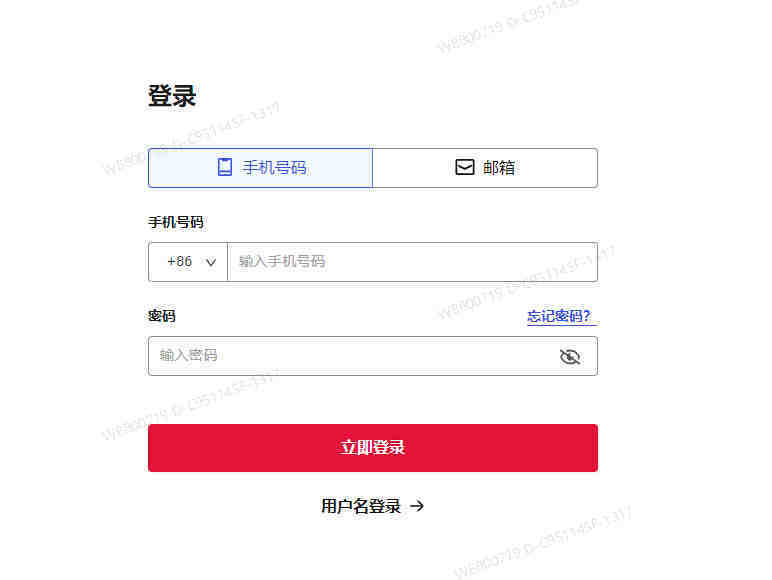Screen dimensions: 772x580
Task: Open the +86 country code dropdown
Action: point(188,262)
